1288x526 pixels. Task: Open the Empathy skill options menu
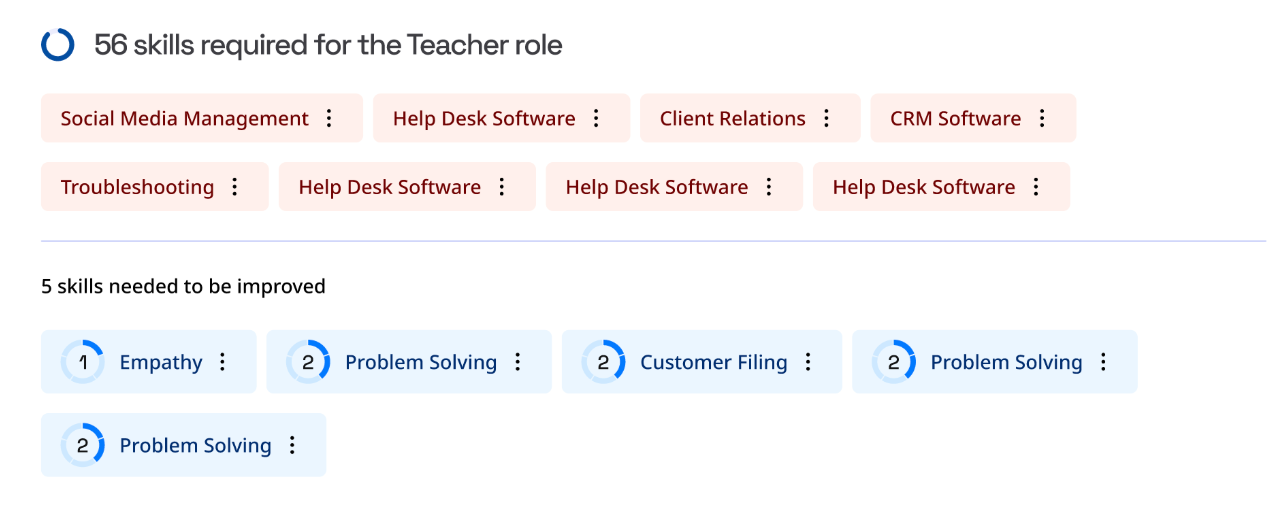point(223,362)
